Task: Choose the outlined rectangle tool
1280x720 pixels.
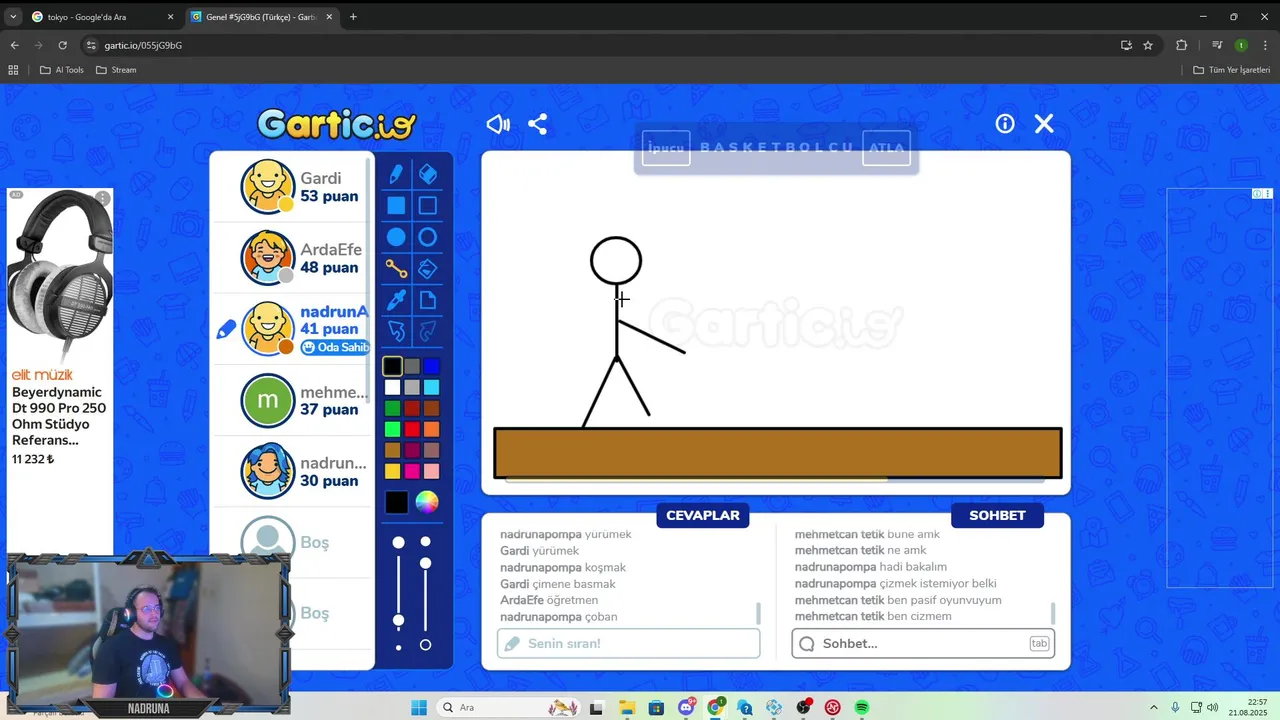Action: click(428, 206)
